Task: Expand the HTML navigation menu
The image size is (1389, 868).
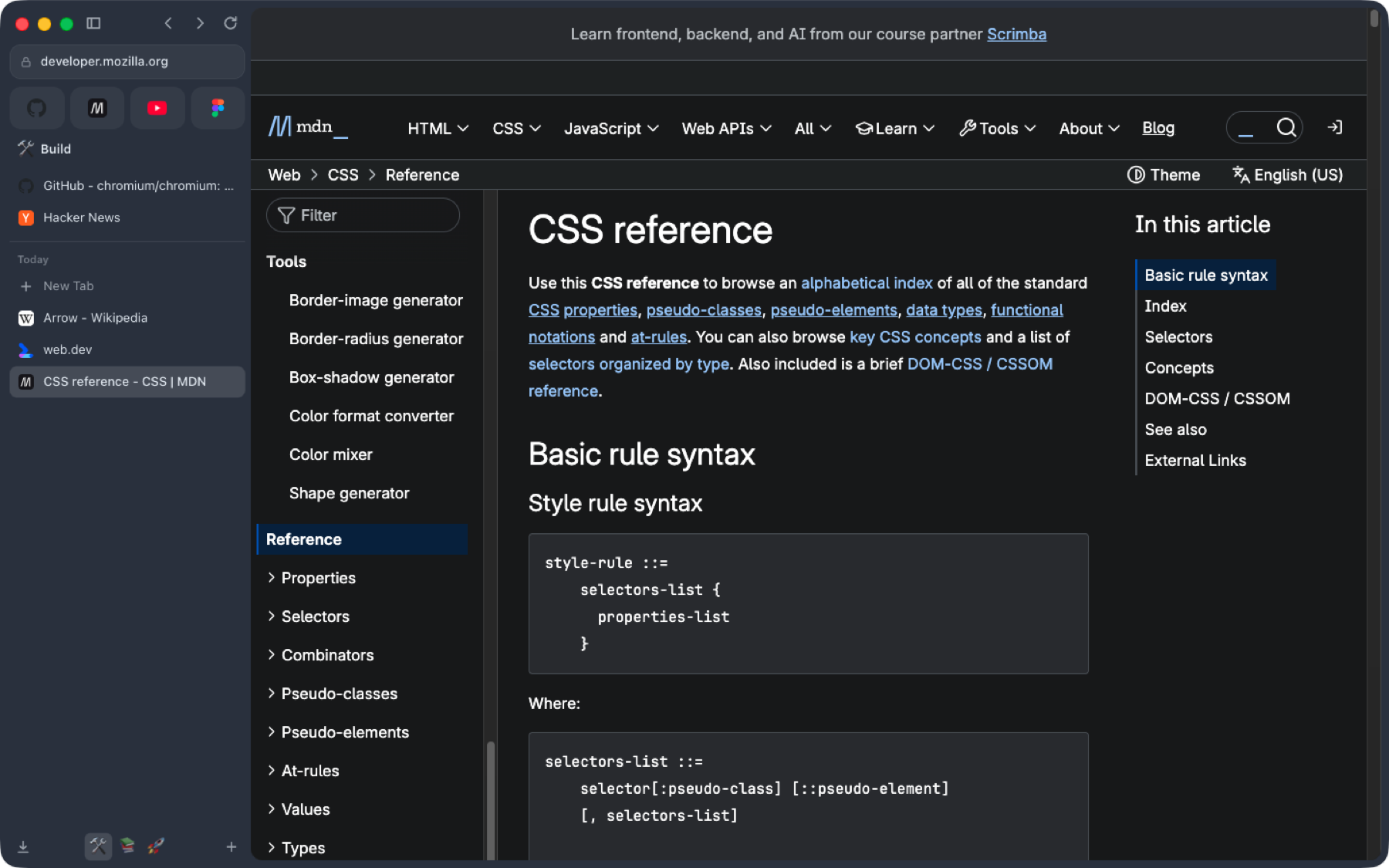Action: [438, 129]
